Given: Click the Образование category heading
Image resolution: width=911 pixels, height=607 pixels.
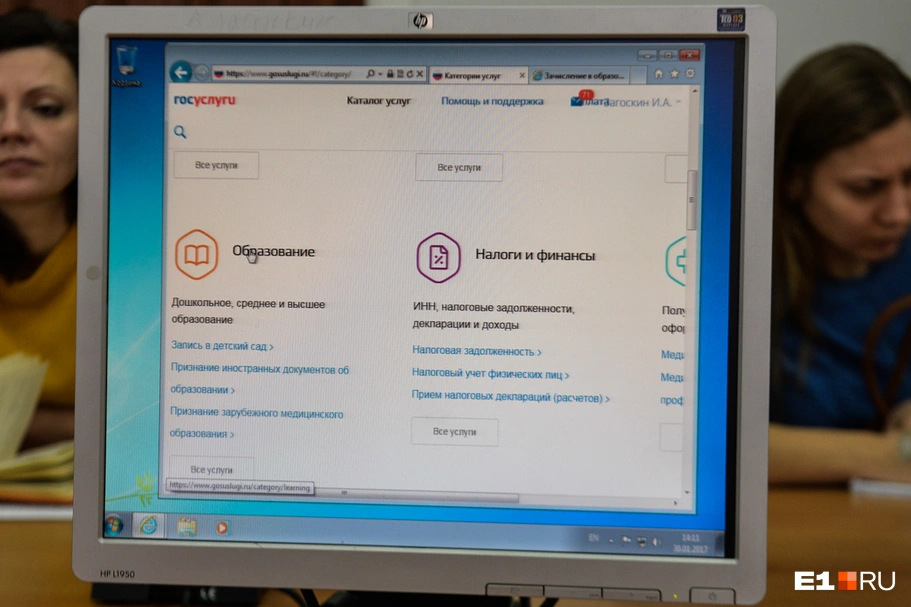Looking at the screenshot, I should [x=274, y=252].
